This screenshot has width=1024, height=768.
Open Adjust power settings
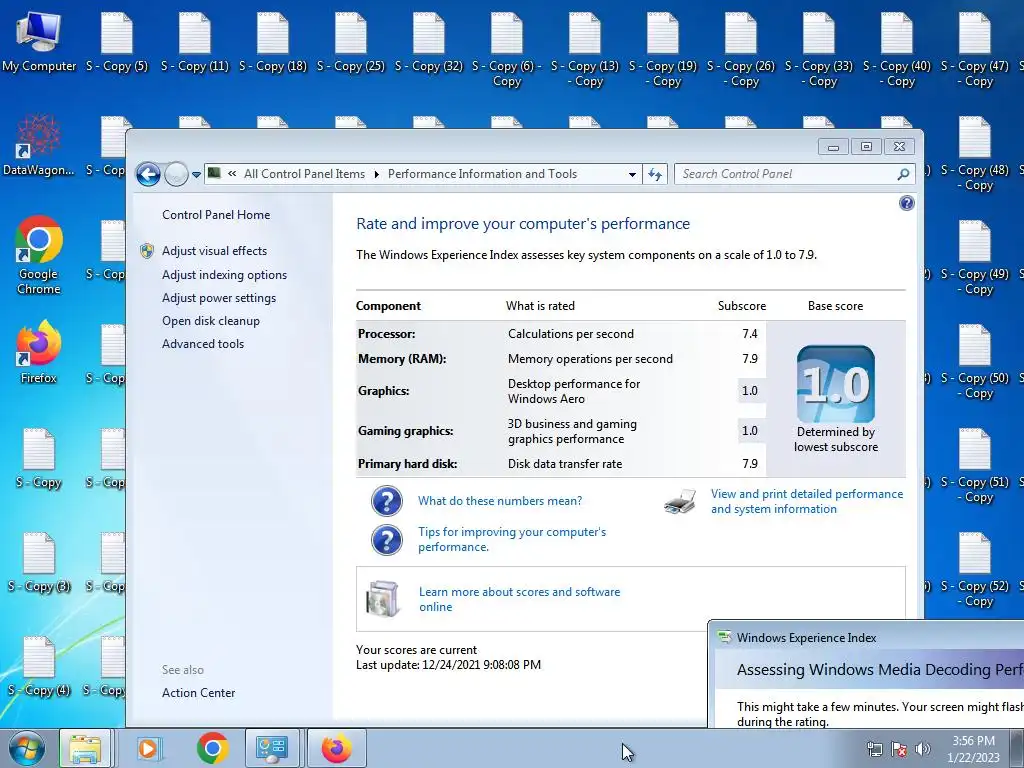(219, 298)
